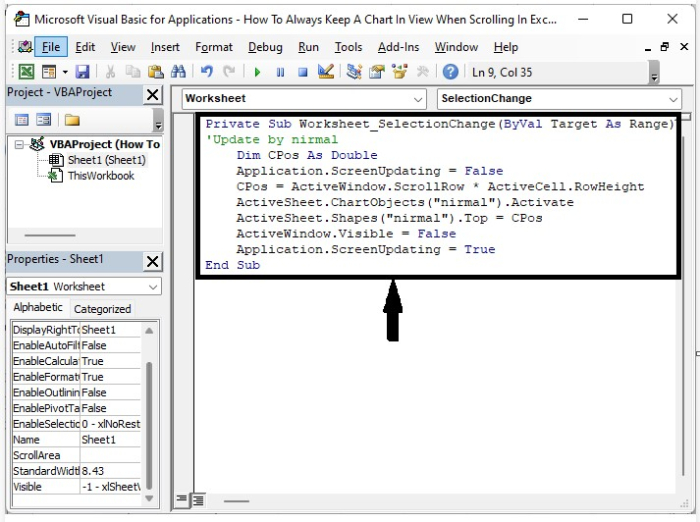Run the macro with the green play icon
The width and height of the screenshot is (700, 522).
[x=257, y=72]
